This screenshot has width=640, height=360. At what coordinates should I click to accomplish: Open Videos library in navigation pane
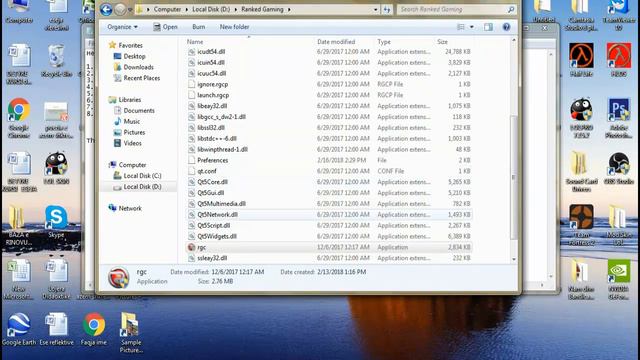tap(132, 143)
